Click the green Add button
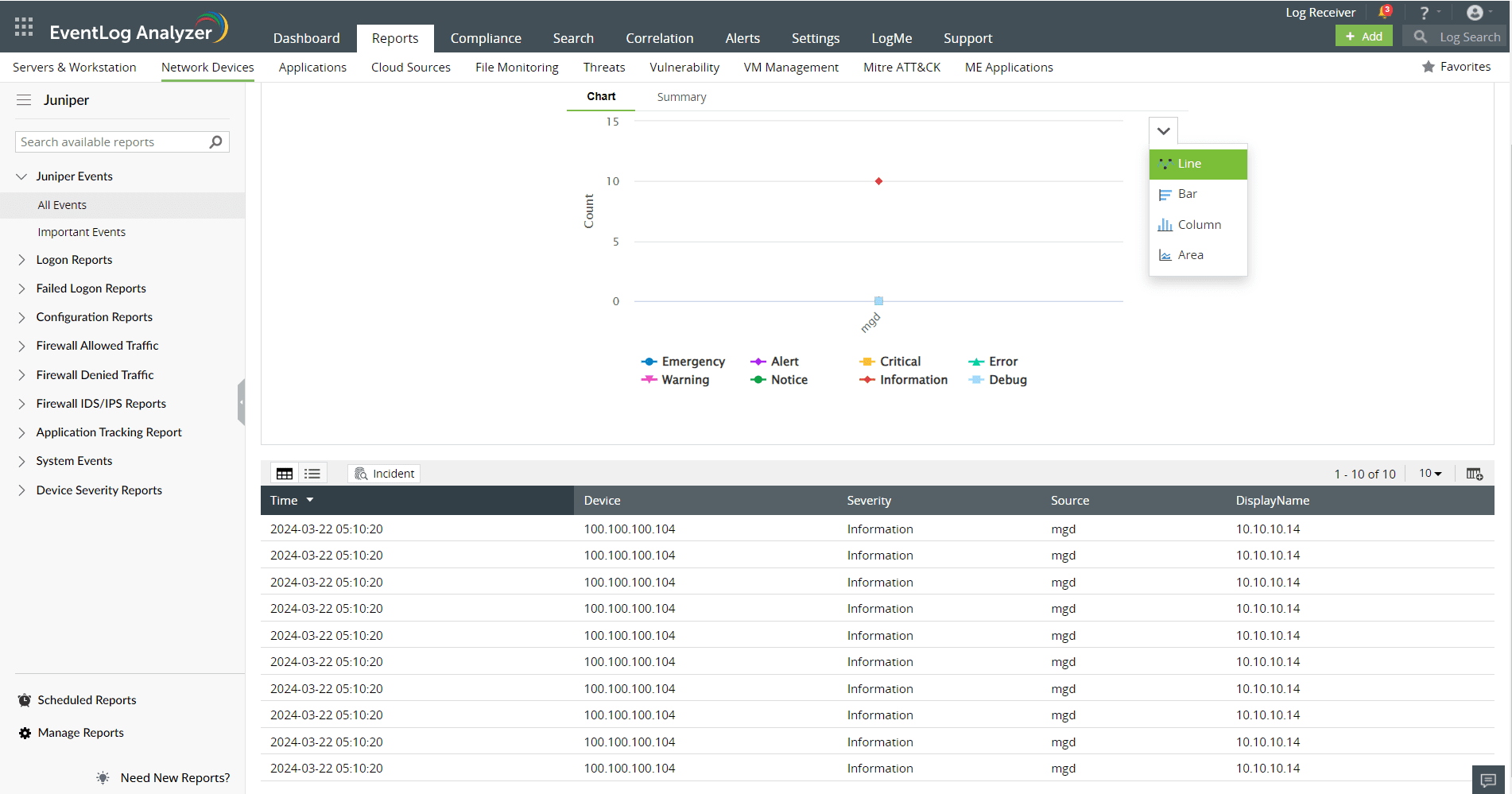1512x794 pixels. 1364,37
